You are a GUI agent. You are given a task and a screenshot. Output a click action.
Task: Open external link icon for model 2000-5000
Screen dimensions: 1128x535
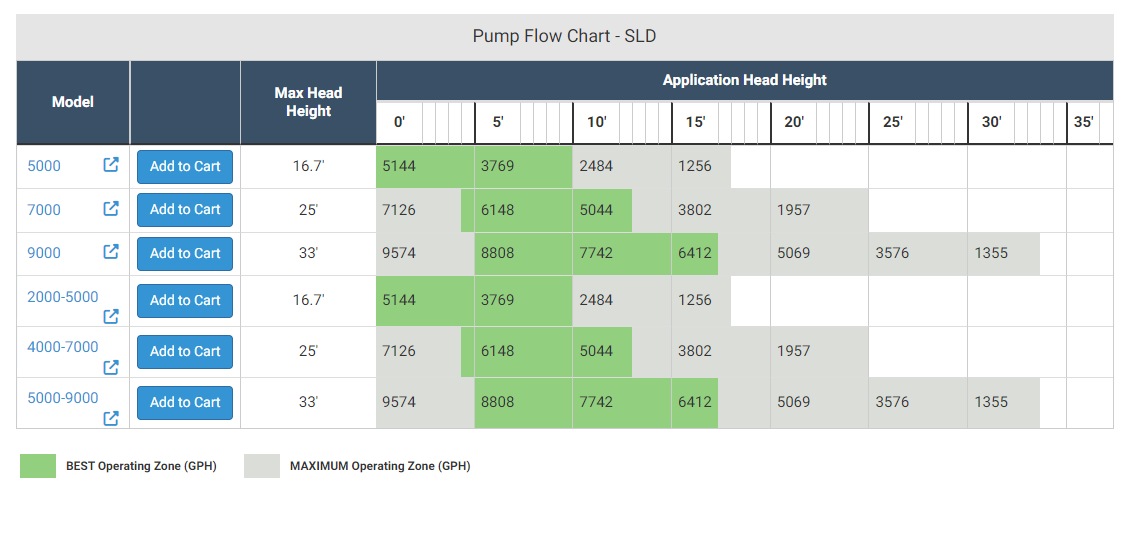click(111, 316)
